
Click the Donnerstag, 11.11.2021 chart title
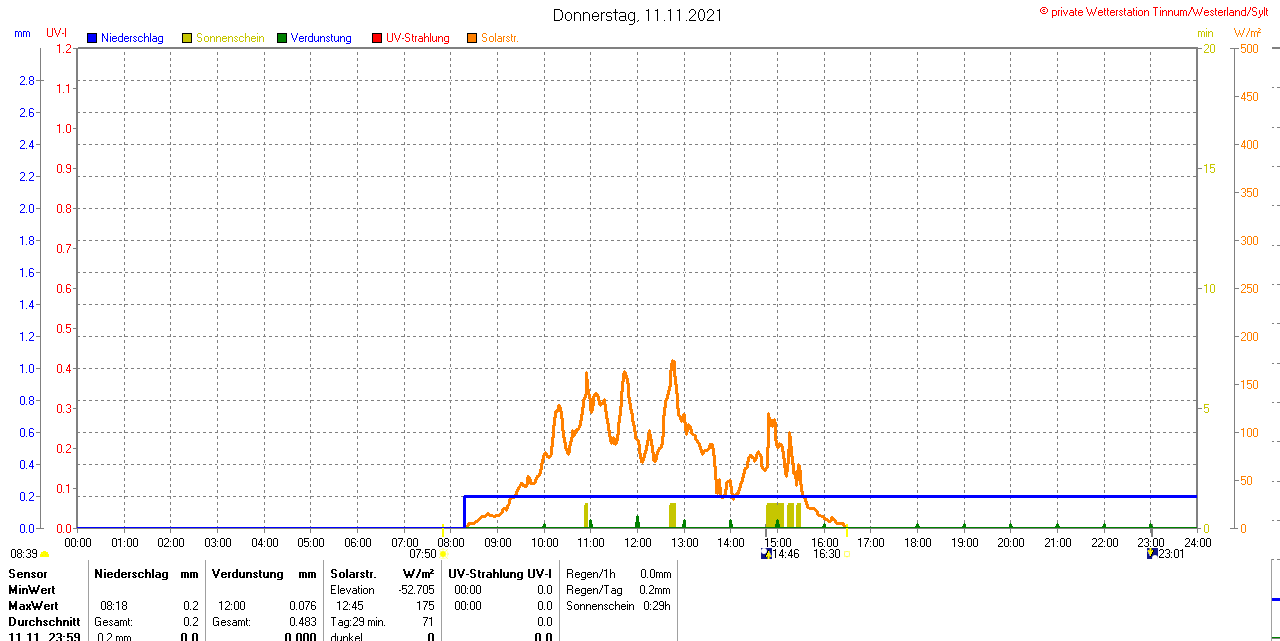(x=638, y=15)
